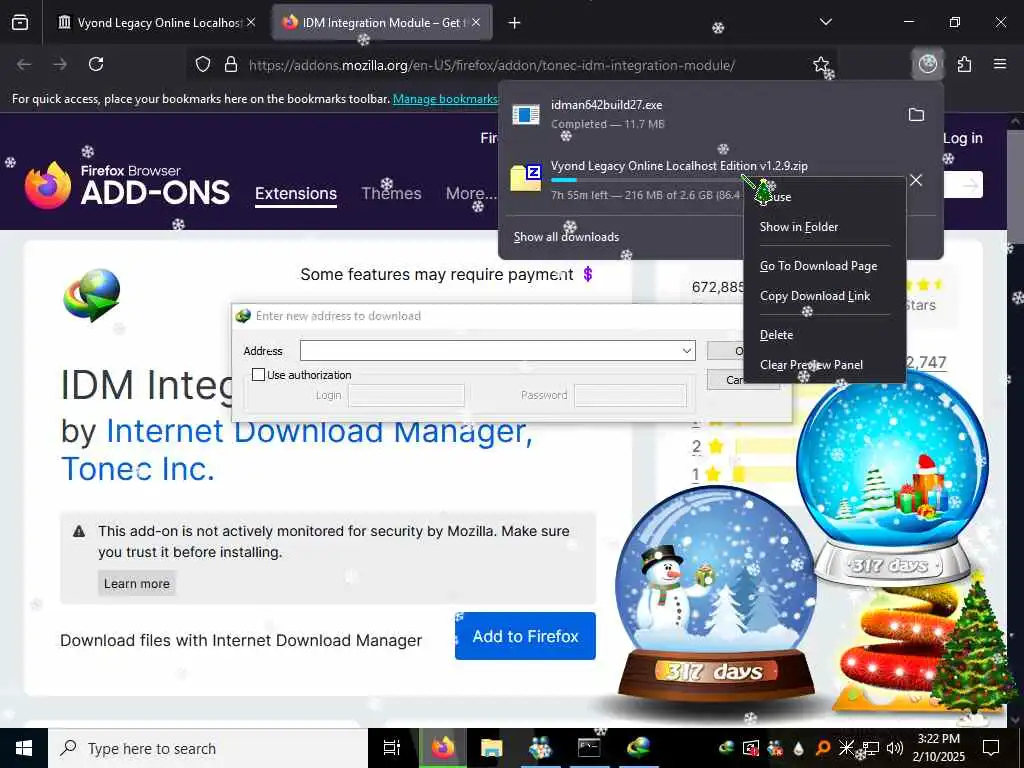This screenshot has width=1024, height=768.
Task: Expand the Address dropdown arrow
Action: [x=686, y=351]
